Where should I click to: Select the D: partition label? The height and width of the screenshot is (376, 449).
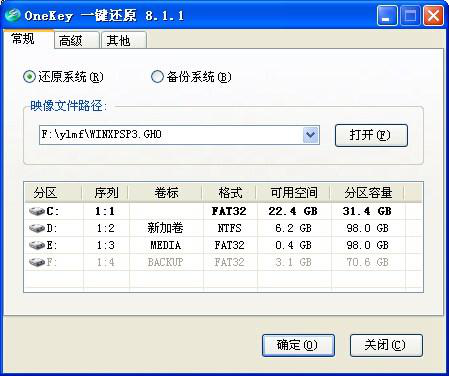(x=52, y=228)
